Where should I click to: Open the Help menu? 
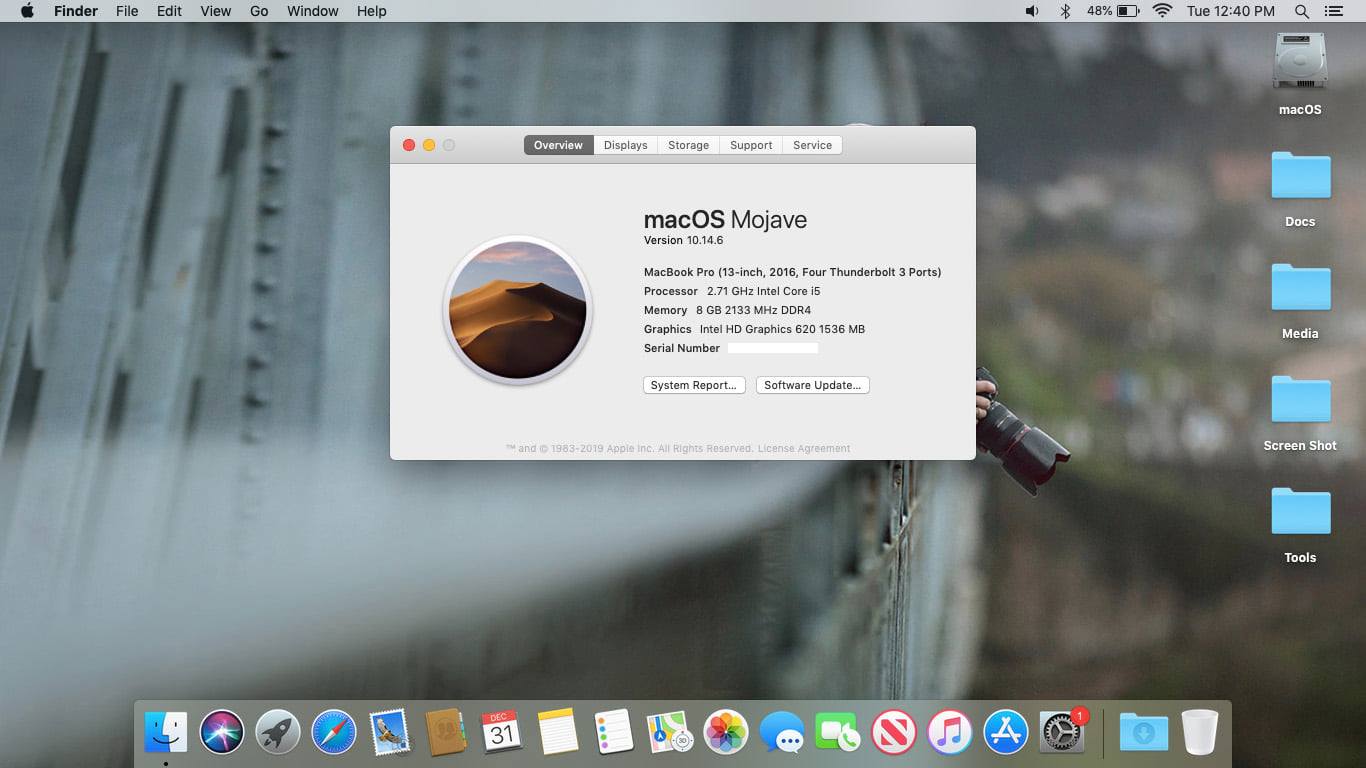372,11
